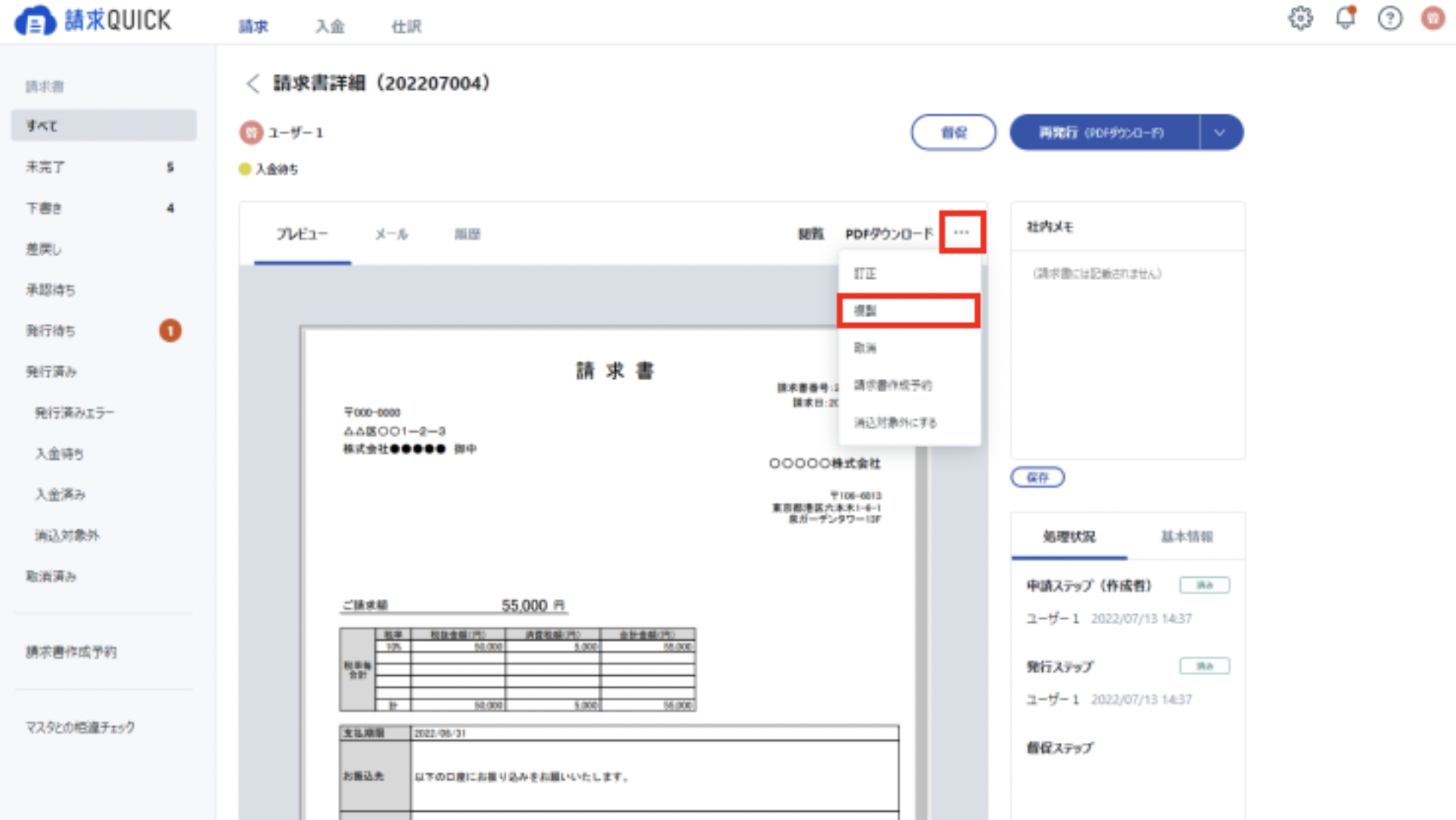This screenshot has height=820, width=1456.
Task: Select the プレビュー tab
Action: 302,234
